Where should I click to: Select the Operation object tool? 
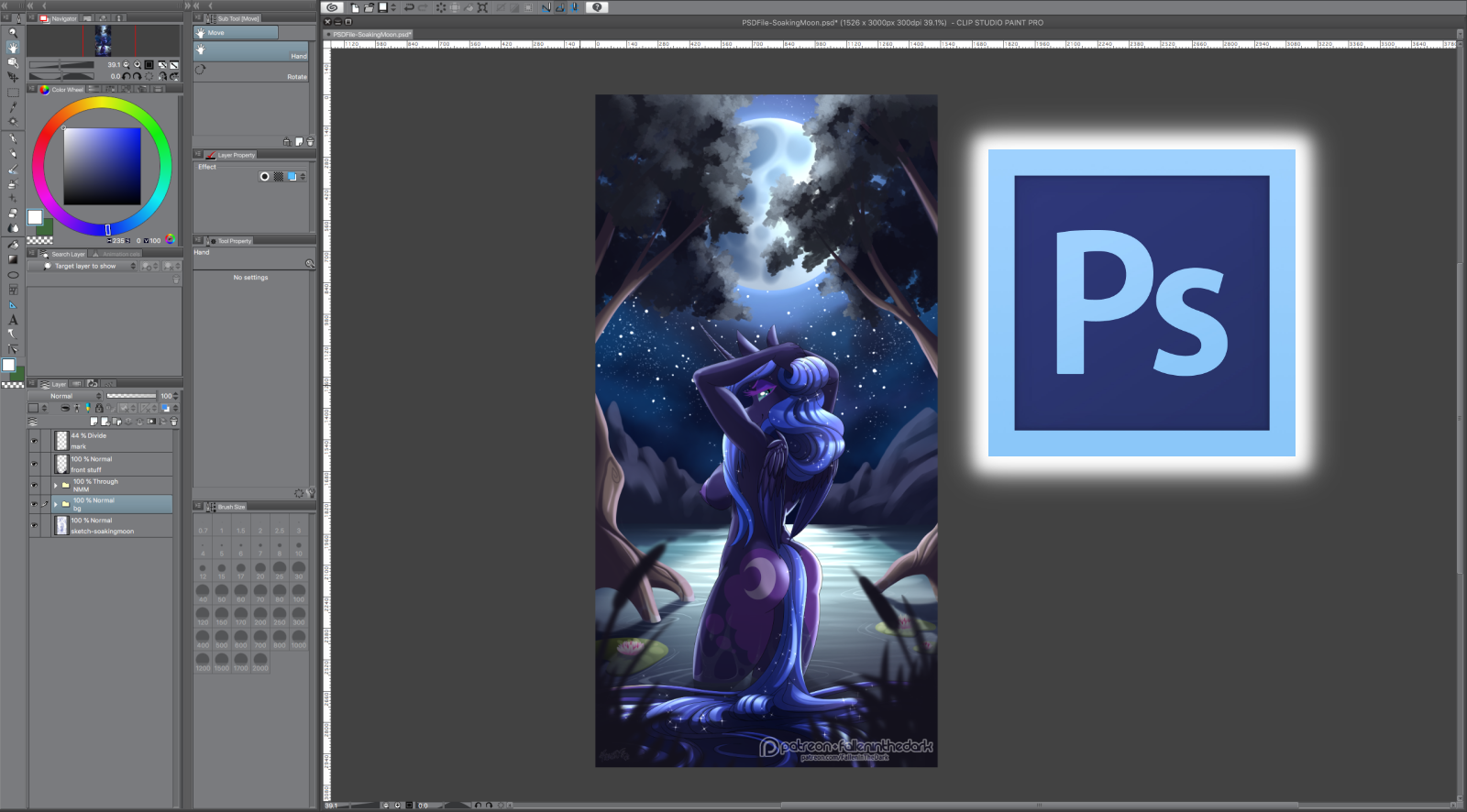(13, 62)
